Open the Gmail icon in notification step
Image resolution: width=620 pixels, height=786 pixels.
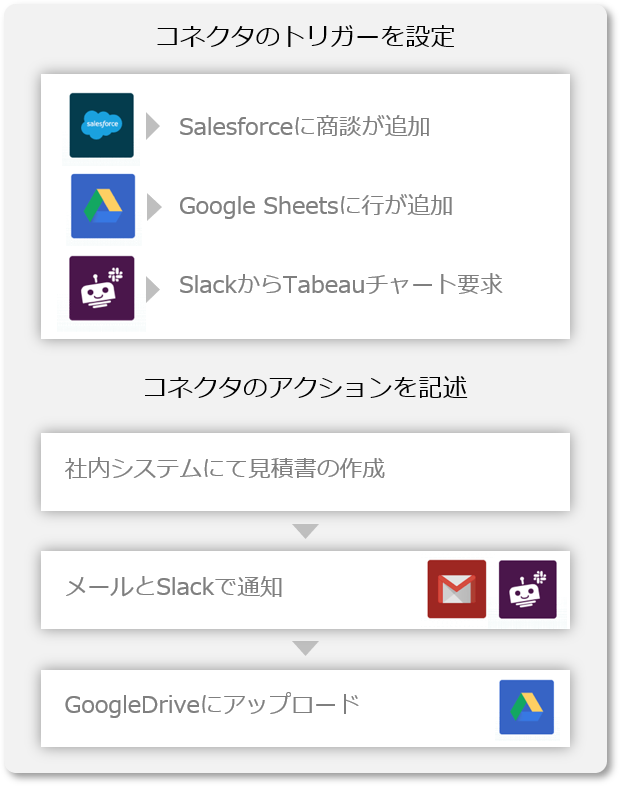(457, 589)
